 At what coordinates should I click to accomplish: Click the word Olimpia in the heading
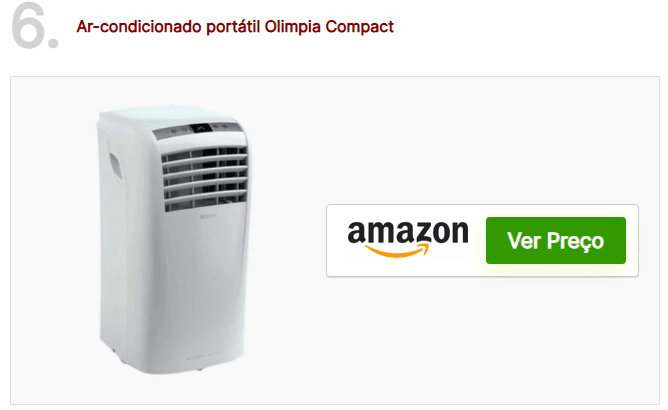(292, 27)
